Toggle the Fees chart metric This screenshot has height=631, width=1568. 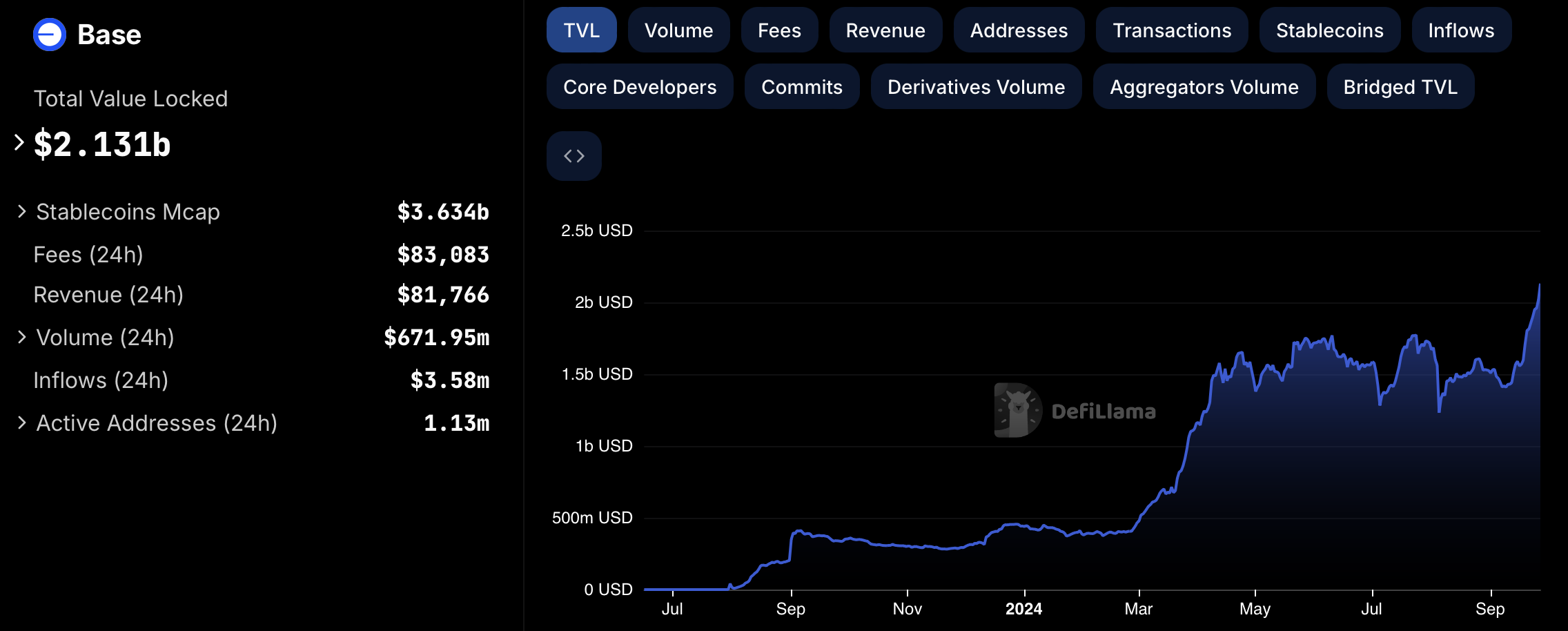780,30
